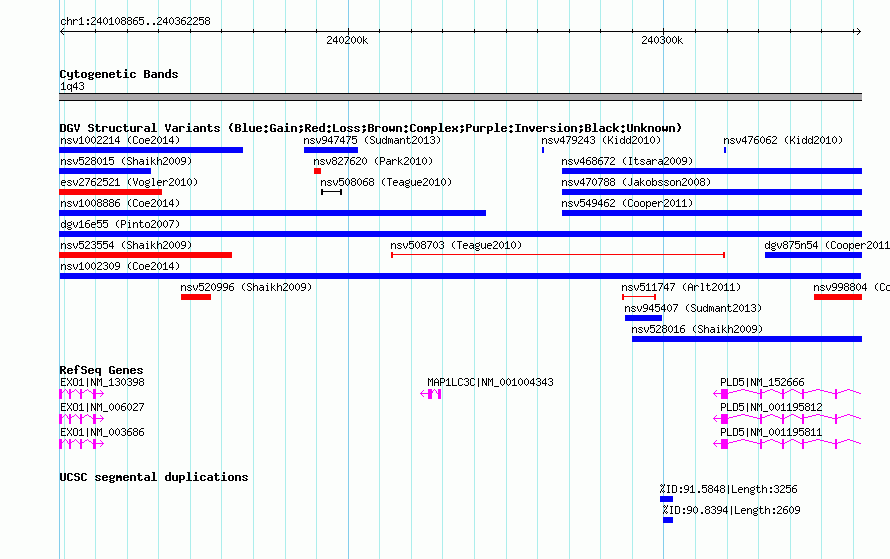
Task: Select nsv827620 (Park2010) label
Action: [x=373, y=161]
